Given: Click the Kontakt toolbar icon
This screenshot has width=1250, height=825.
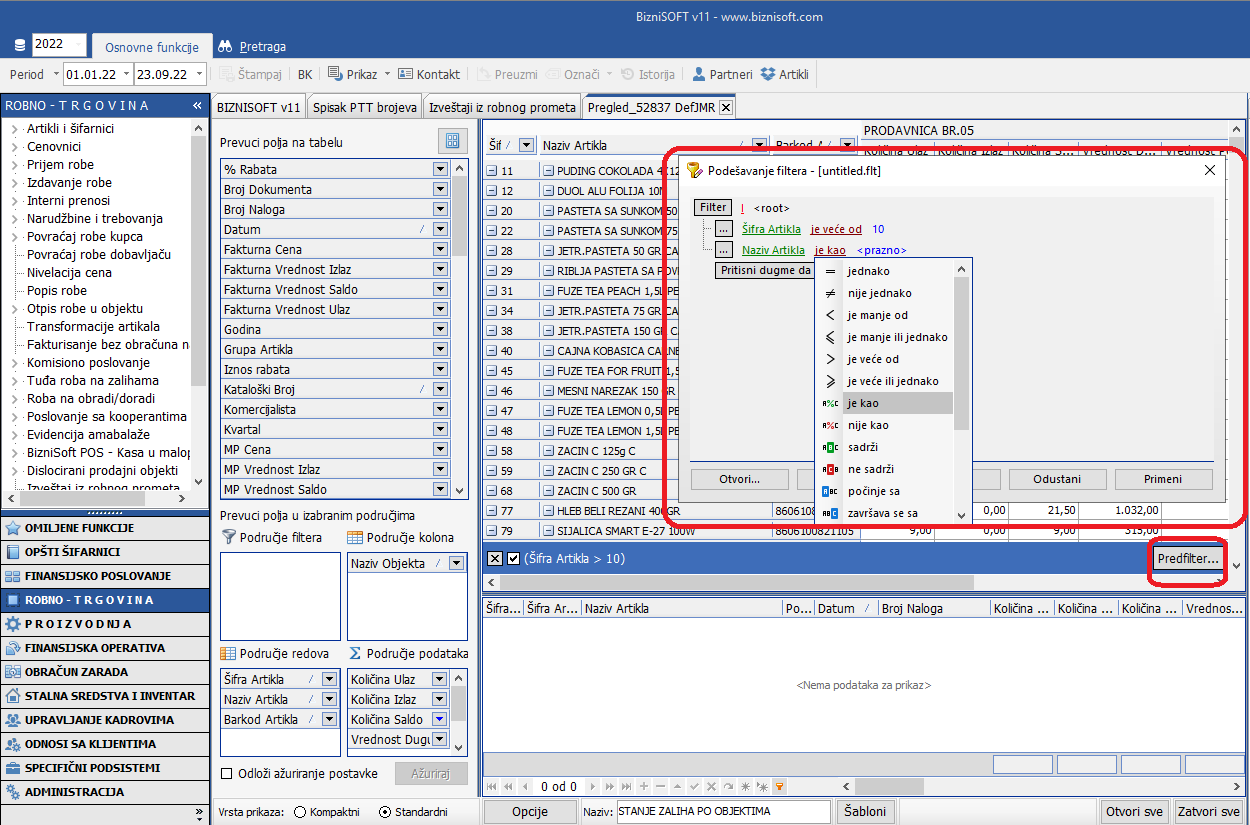Looking at the screenshot, I should (x=405, y=74).
